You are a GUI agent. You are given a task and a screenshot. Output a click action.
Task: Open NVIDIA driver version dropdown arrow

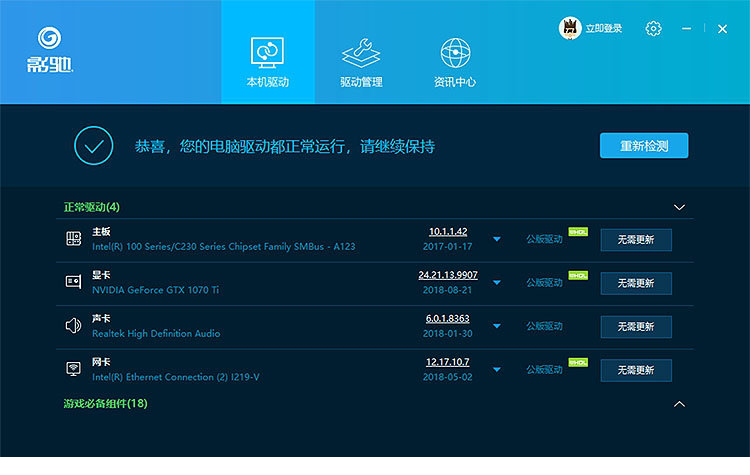click(496, 283)
